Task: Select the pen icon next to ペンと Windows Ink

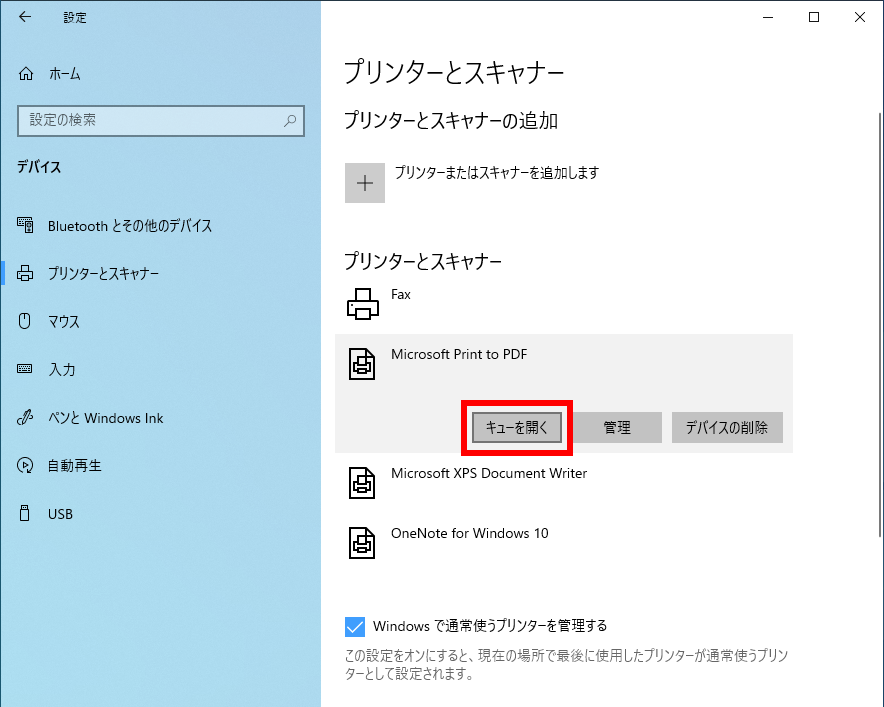Action: click(x=25, y=417)
